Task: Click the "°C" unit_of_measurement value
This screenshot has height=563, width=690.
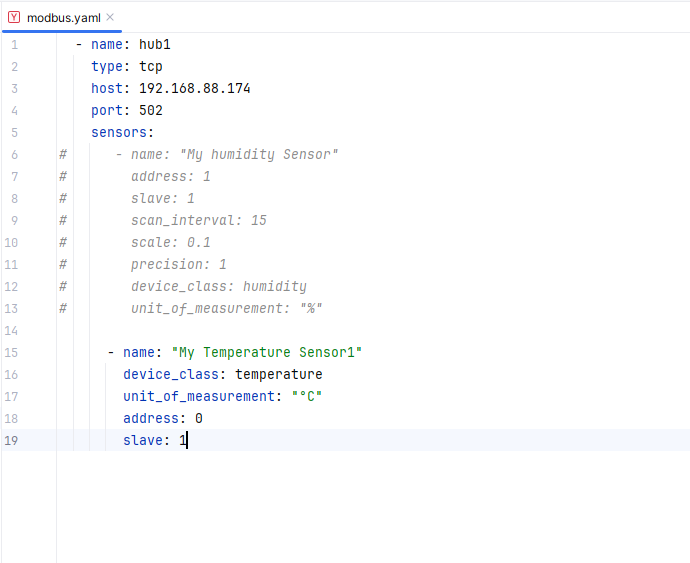Action: pyautogui.click(x=307, y=396)
